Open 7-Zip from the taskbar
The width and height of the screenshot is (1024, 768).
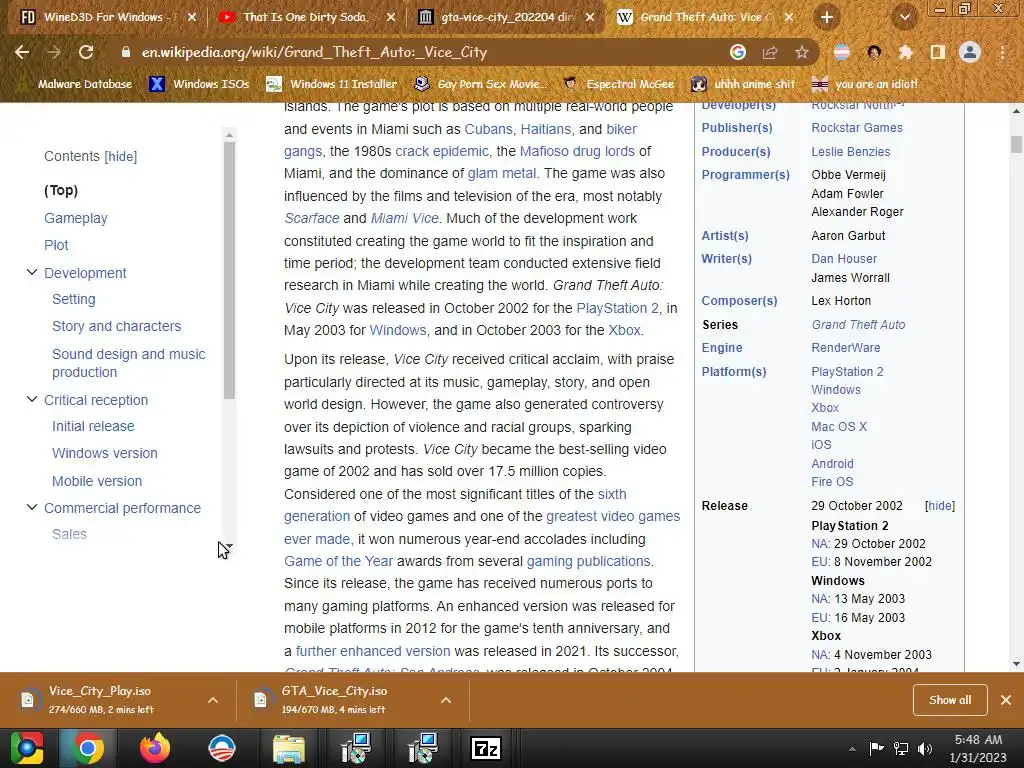pos(486,748)
